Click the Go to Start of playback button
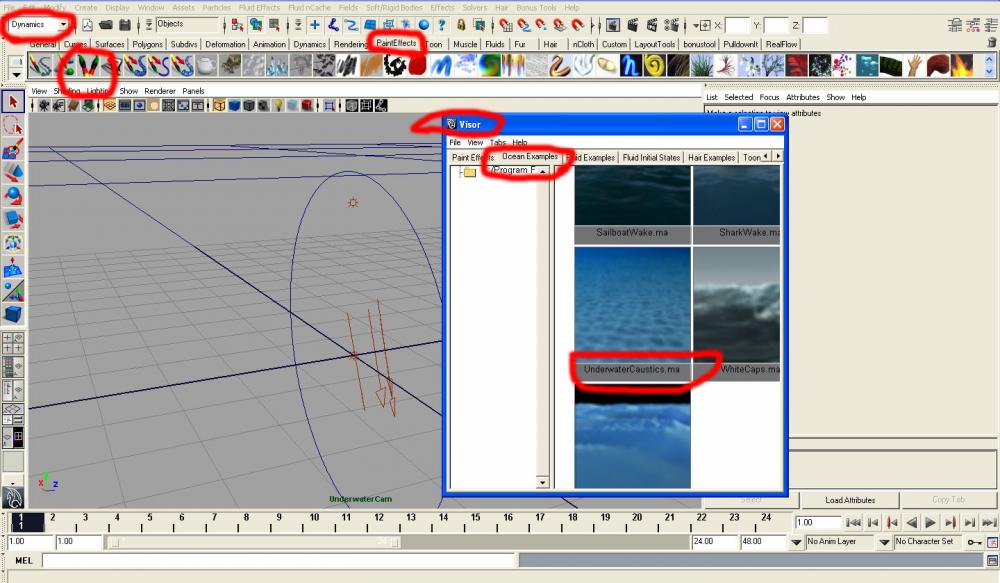Screen dimensions: 1000x583 tap(853, 522)
